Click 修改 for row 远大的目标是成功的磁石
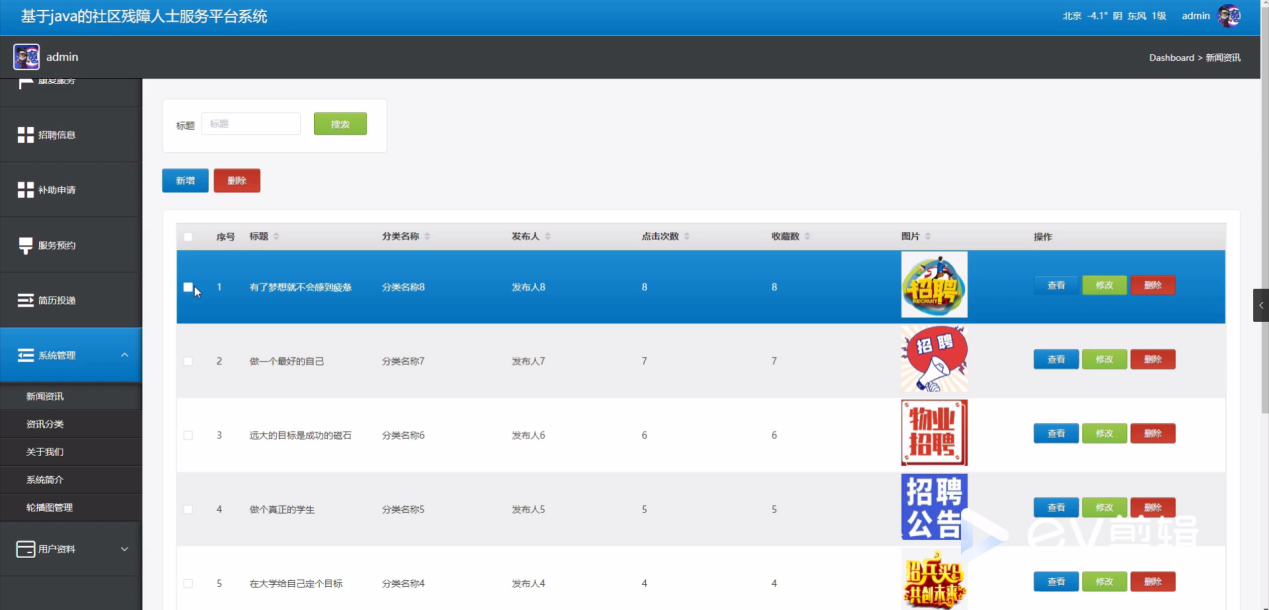Viewport: 1269px width, 610px height. [1104, 433]
